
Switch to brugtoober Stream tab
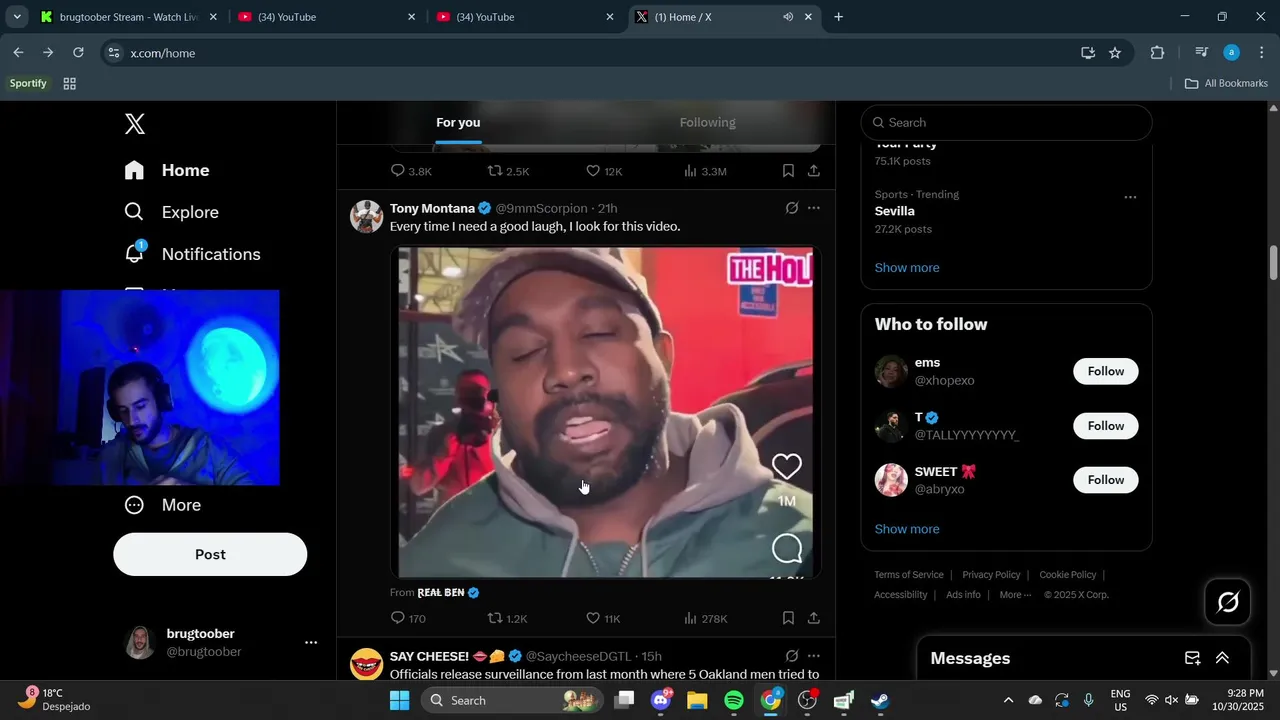point(127,17)
